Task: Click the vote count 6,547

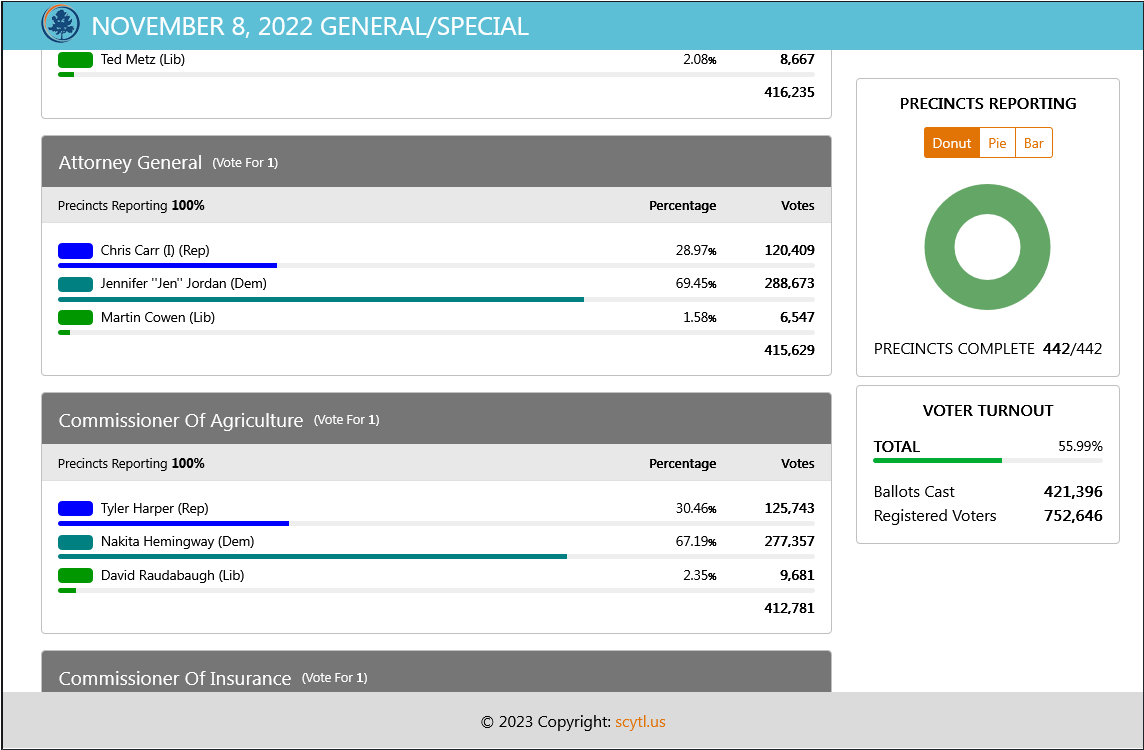Action: (x=797, y=317)
